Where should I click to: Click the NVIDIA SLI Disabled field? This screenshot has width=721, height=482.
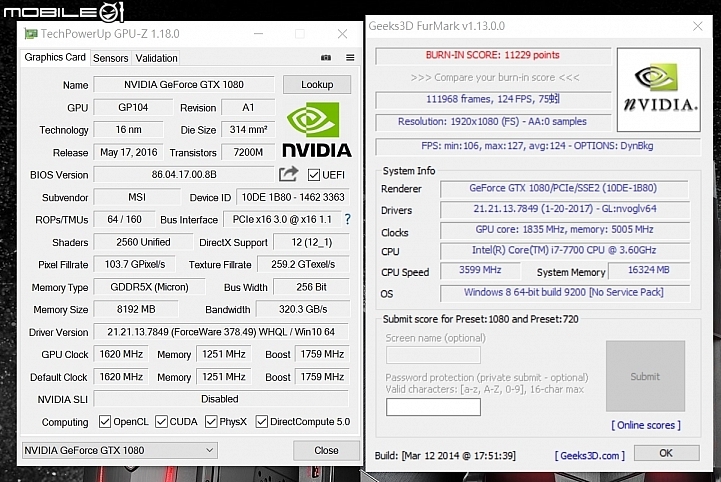(x=221, y=399)
